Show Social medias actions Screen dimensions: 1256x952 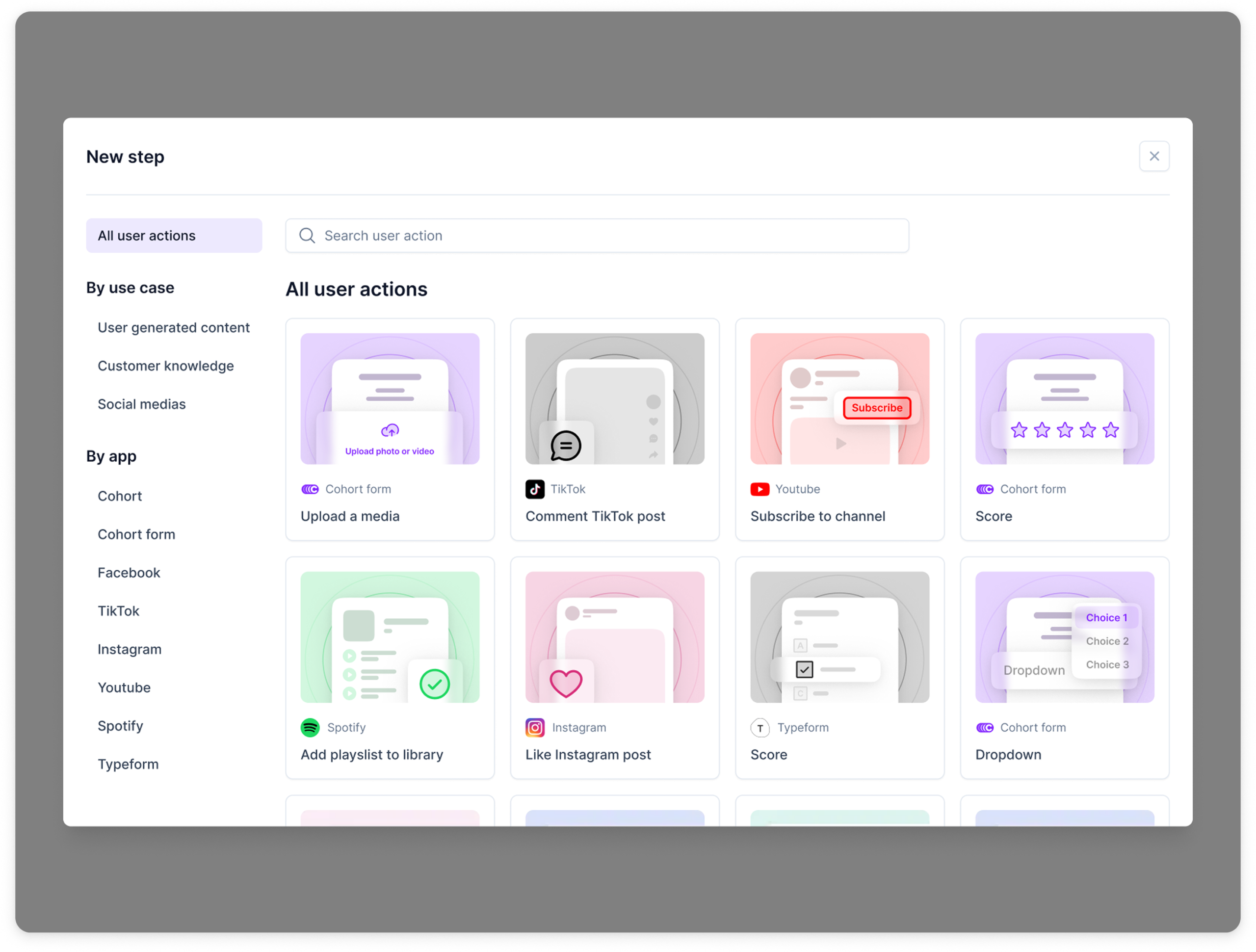coord(141,404)
